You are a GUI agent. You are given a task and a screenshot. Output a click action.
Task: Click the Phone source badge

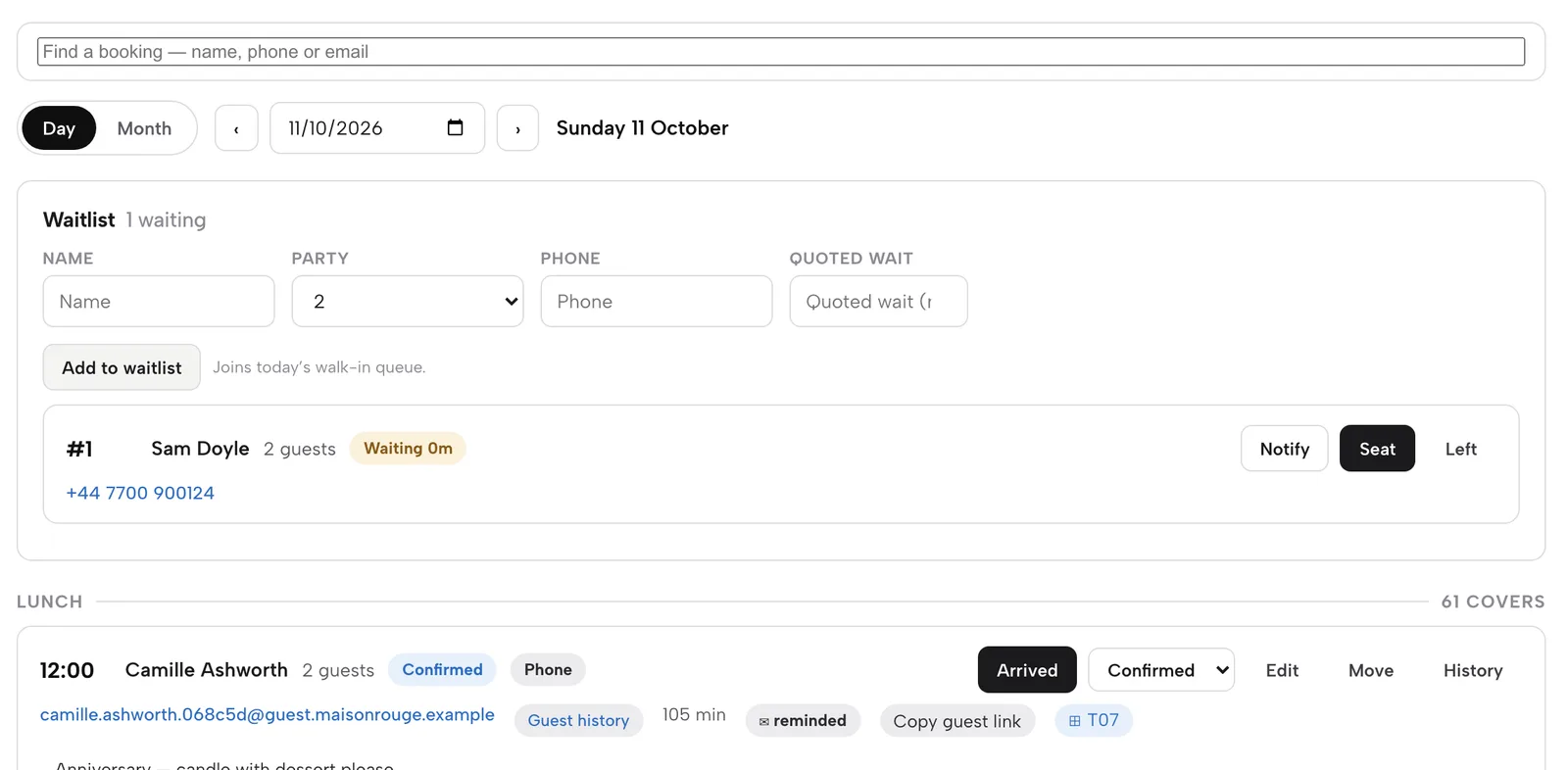(548, 669)
